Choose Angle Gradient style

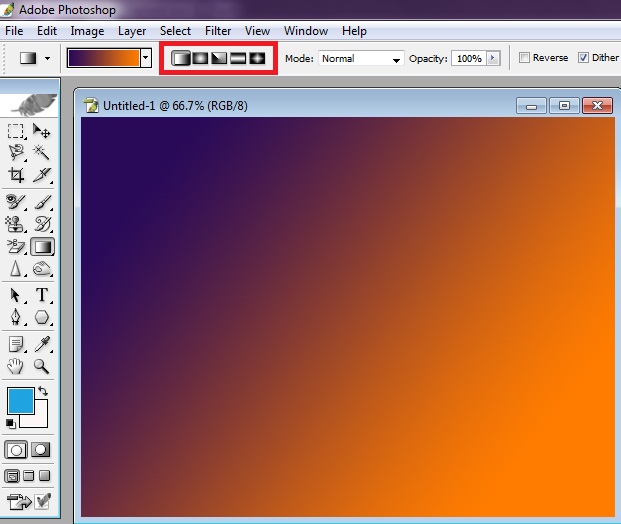click(219, 59)
